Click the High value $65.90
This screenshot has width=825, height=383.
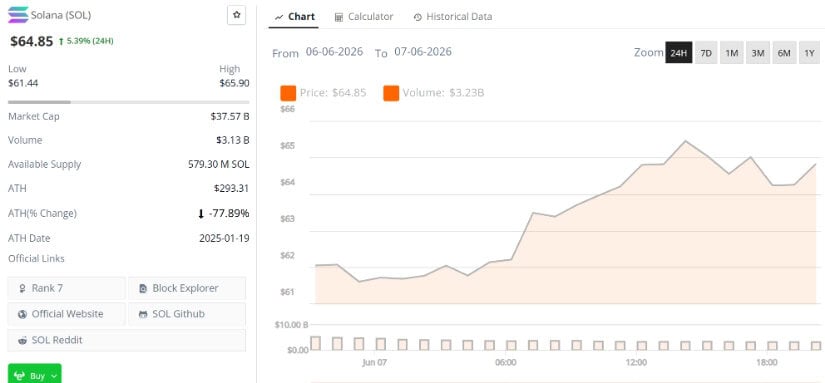point(235,83)
